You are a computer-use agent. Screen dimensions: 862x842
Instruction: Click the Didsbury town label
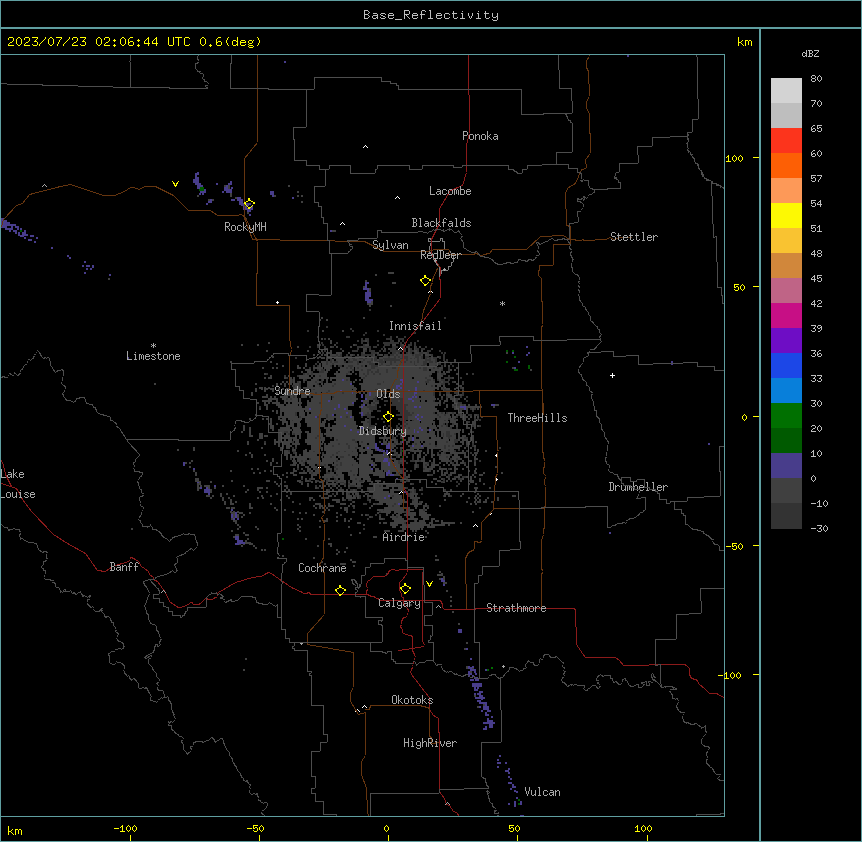pos(383,431)
